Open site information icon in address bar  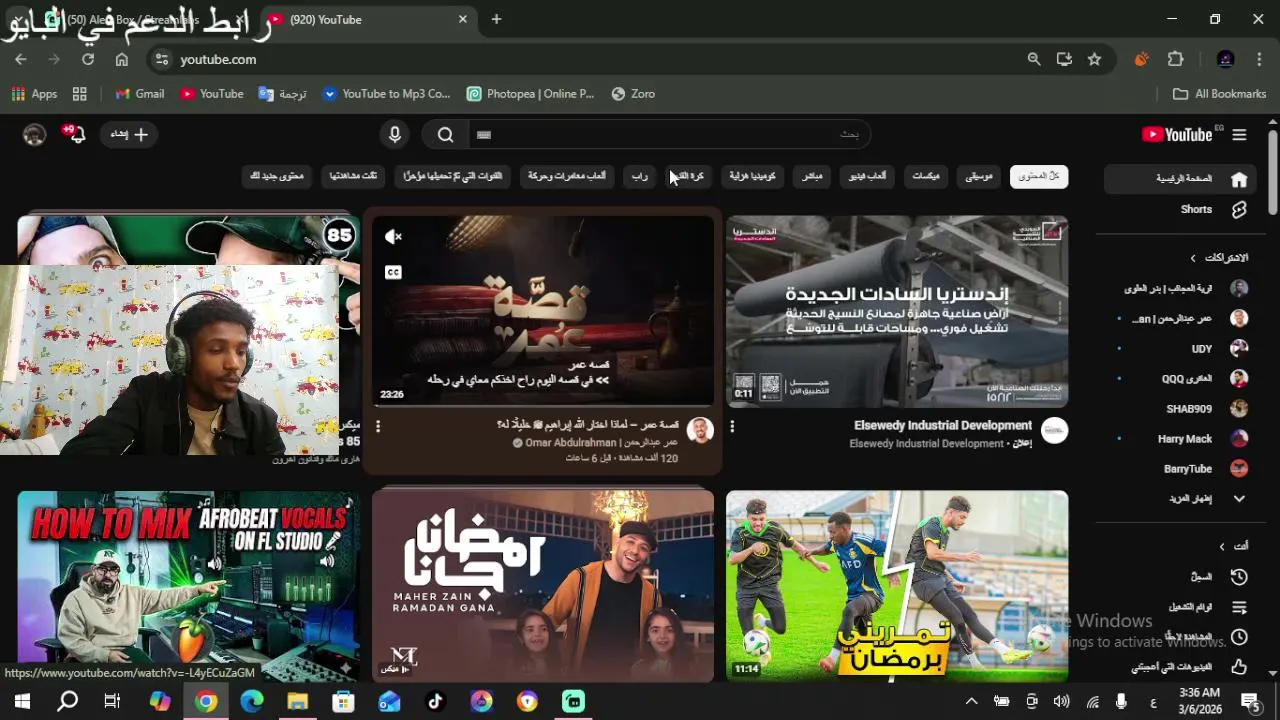pos(162,59)
